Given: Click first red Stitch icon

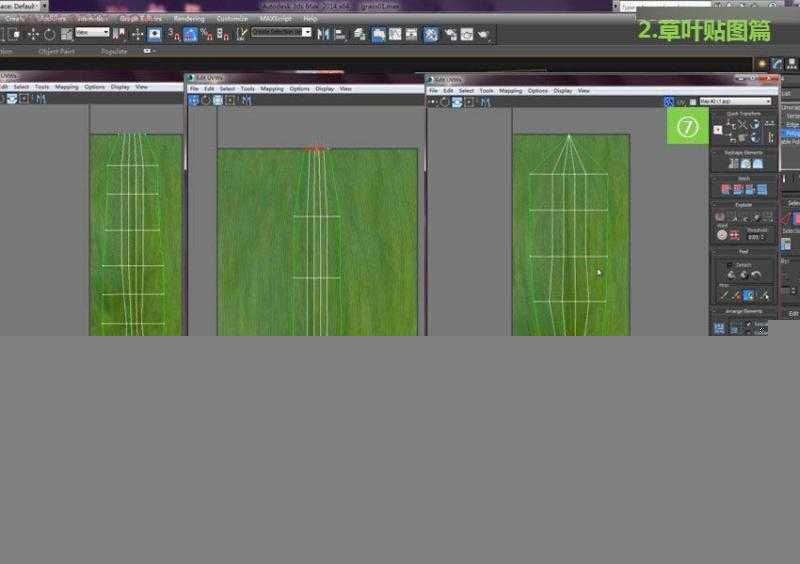Looking at the screenshot, I should click(726, 190).
